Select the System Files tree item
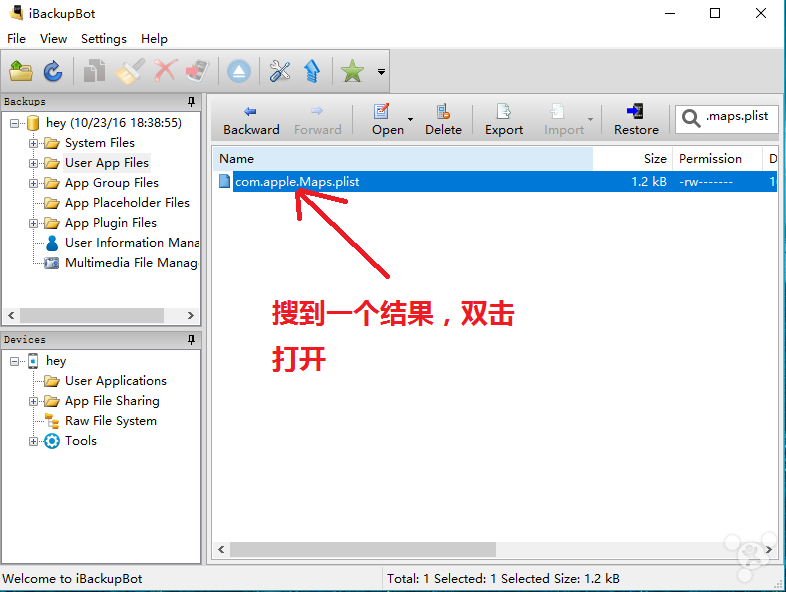This screenshot has height=592, width=786. pyautogui.click(x=100, y=143)
